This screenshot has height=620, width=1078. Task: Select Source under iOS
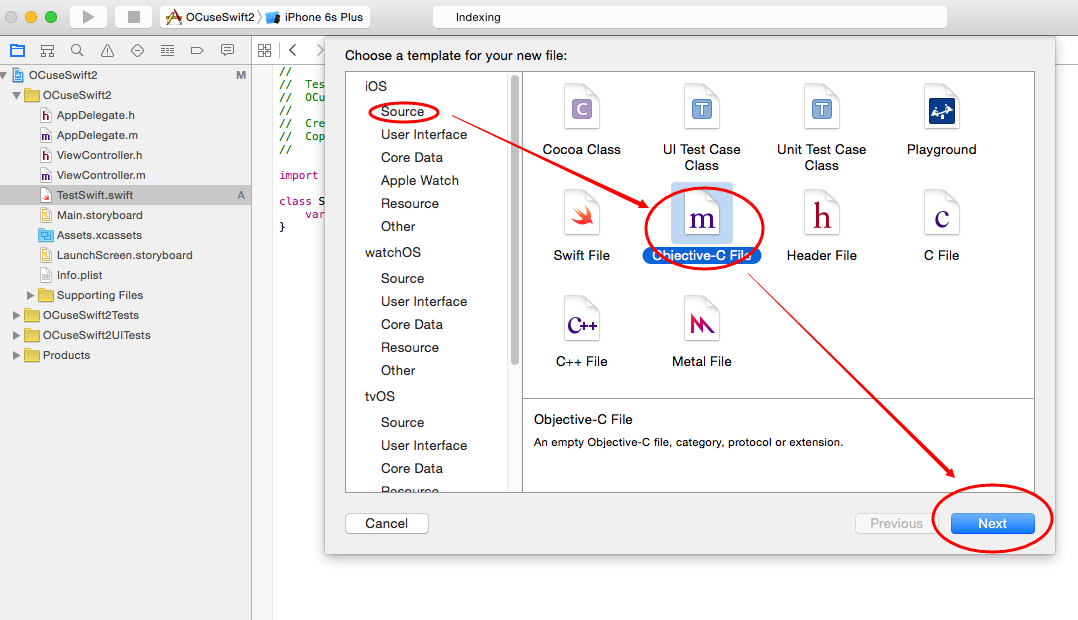pos(402,111)
